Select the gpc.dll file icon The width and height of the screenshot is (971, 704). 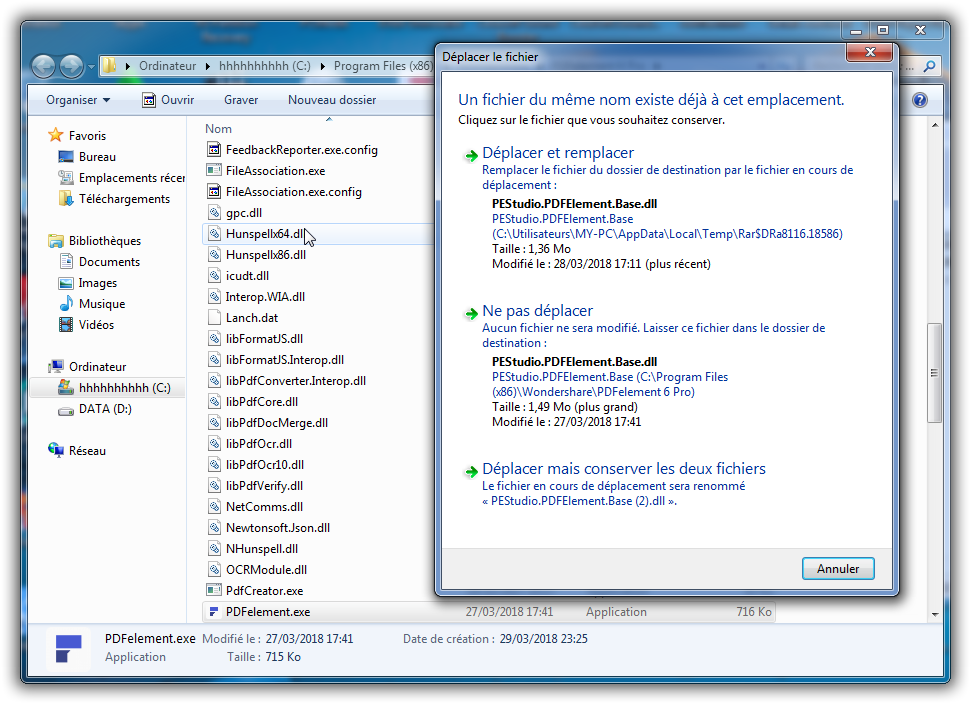click(214, 212)
